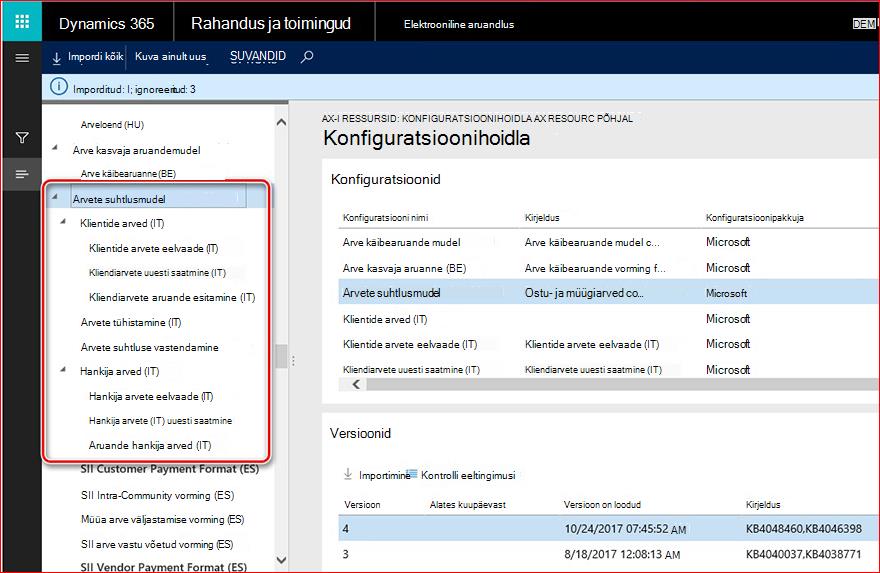Click tree scrollbar down arrow
The height and width of the screenshot is (573, 880).
pyautogui.click(x=282, y=560)
